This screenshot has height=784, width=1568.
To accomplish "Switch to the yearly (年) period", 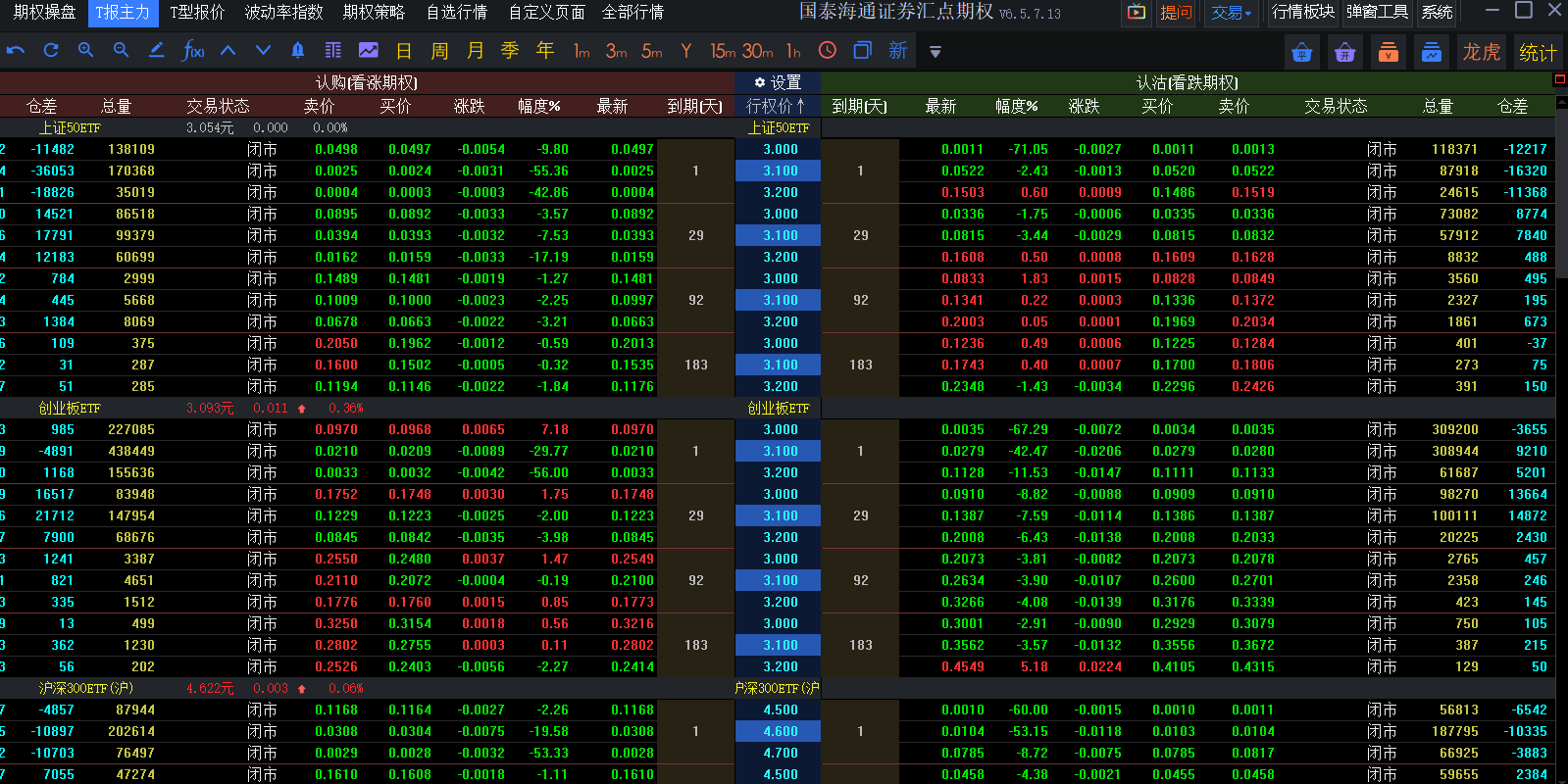I will (x=545, y=50).
